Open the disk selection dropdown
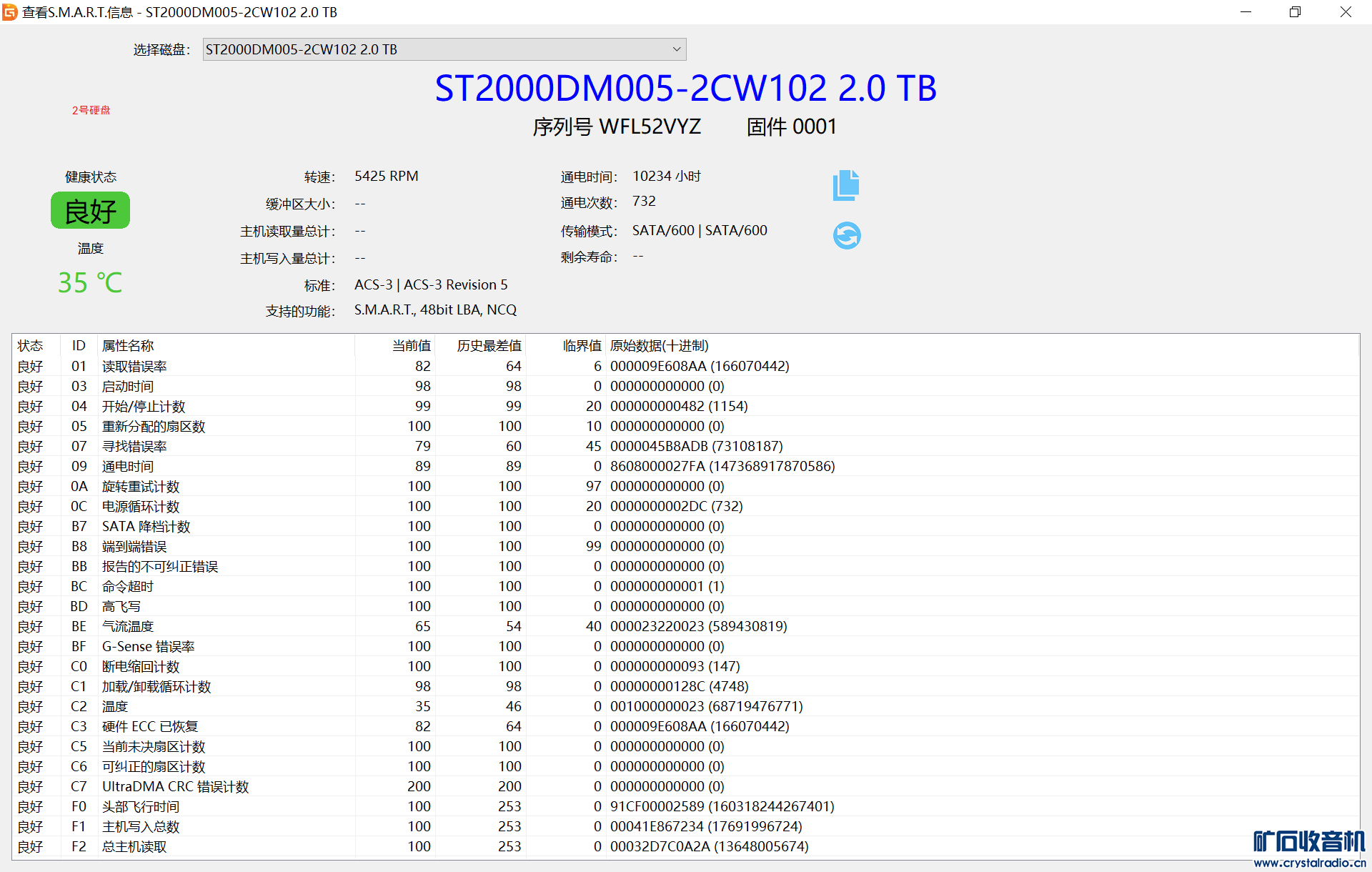This screenshot has width=1372, height=872. point(443,49)
